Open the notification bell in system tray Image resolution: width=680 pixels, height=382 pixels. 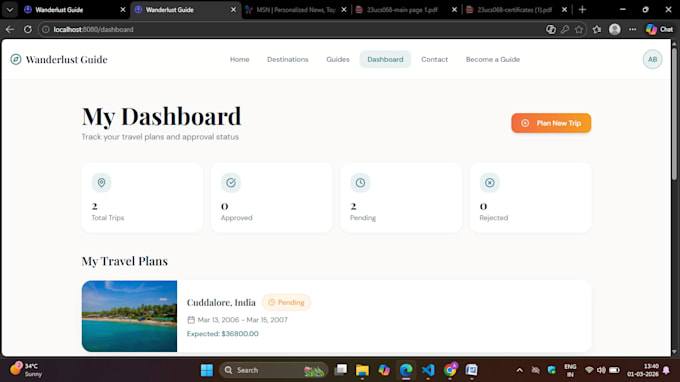pos(666,370)
